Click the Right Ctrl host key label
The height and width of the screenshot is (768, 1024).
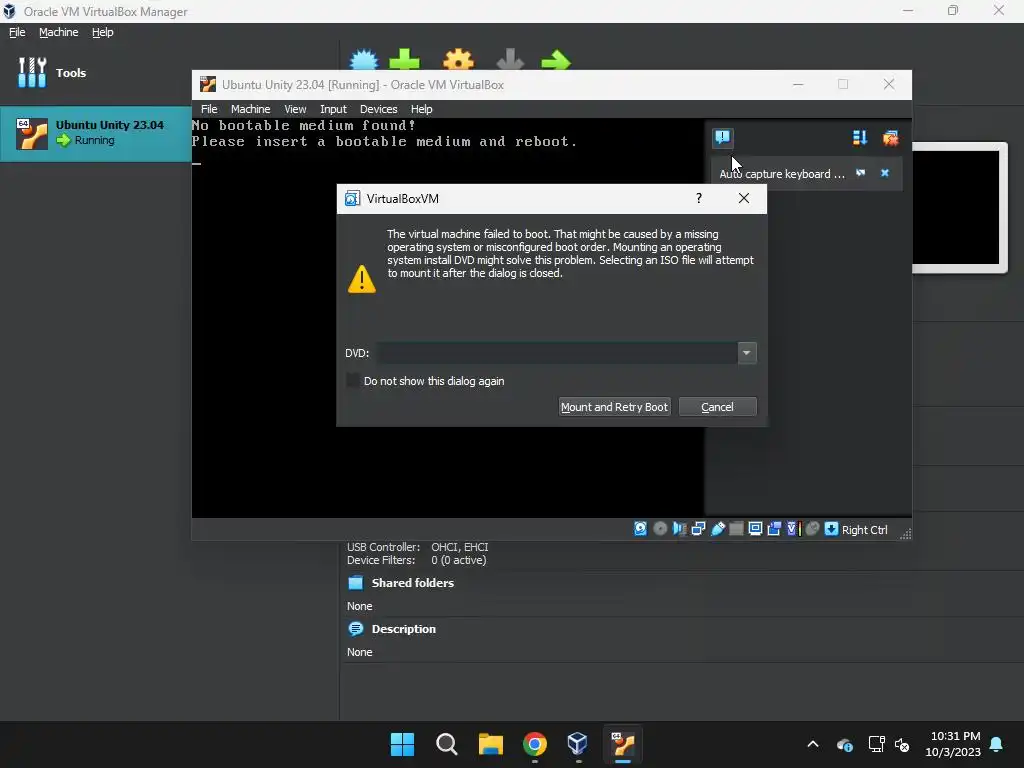(x=865, y=530)
